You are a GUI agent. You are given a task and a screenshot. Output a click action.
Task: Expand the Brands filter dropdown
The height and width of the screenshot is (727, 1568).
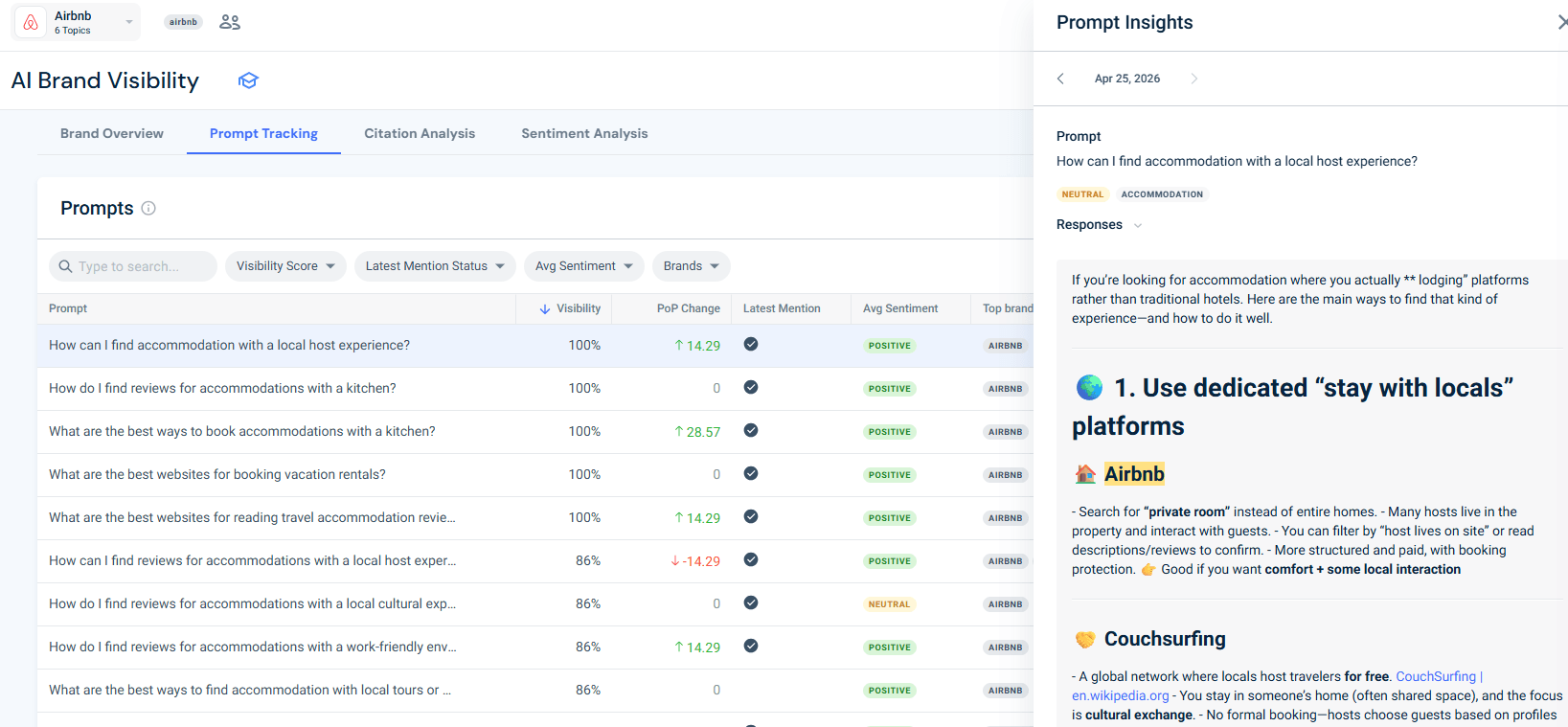tap(691, 266)
